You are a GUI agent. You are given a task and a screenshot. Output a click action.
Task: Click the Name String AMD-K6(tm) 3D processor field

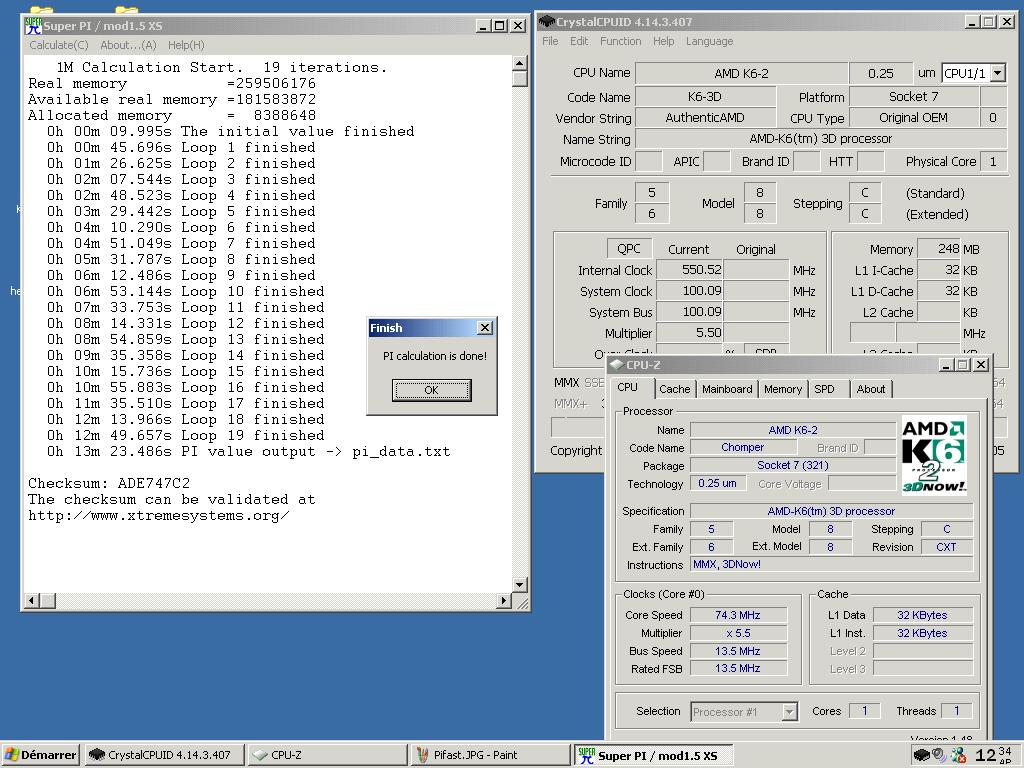[x=821, y=138]
